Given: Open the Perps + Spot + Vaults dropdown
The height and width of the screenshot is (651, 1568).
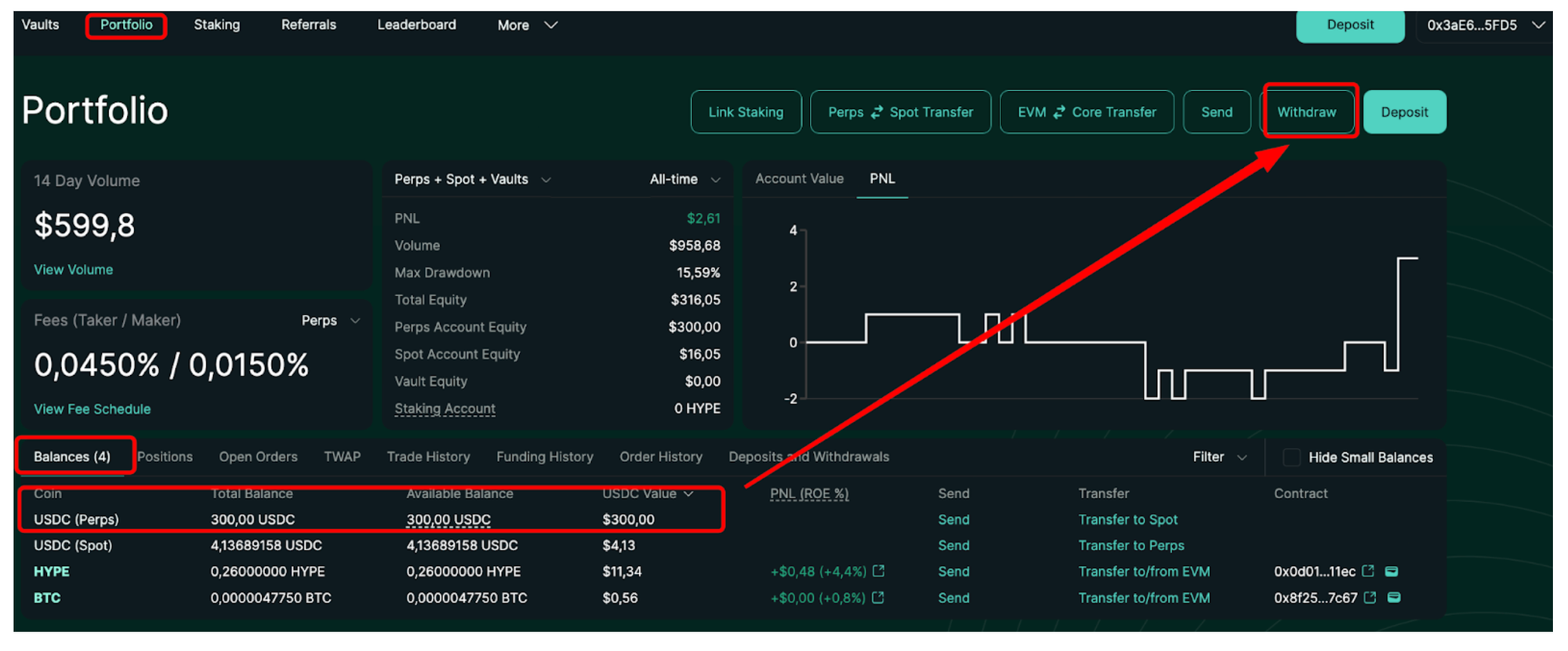Looking at the screenshot, I should click(472, 180).
